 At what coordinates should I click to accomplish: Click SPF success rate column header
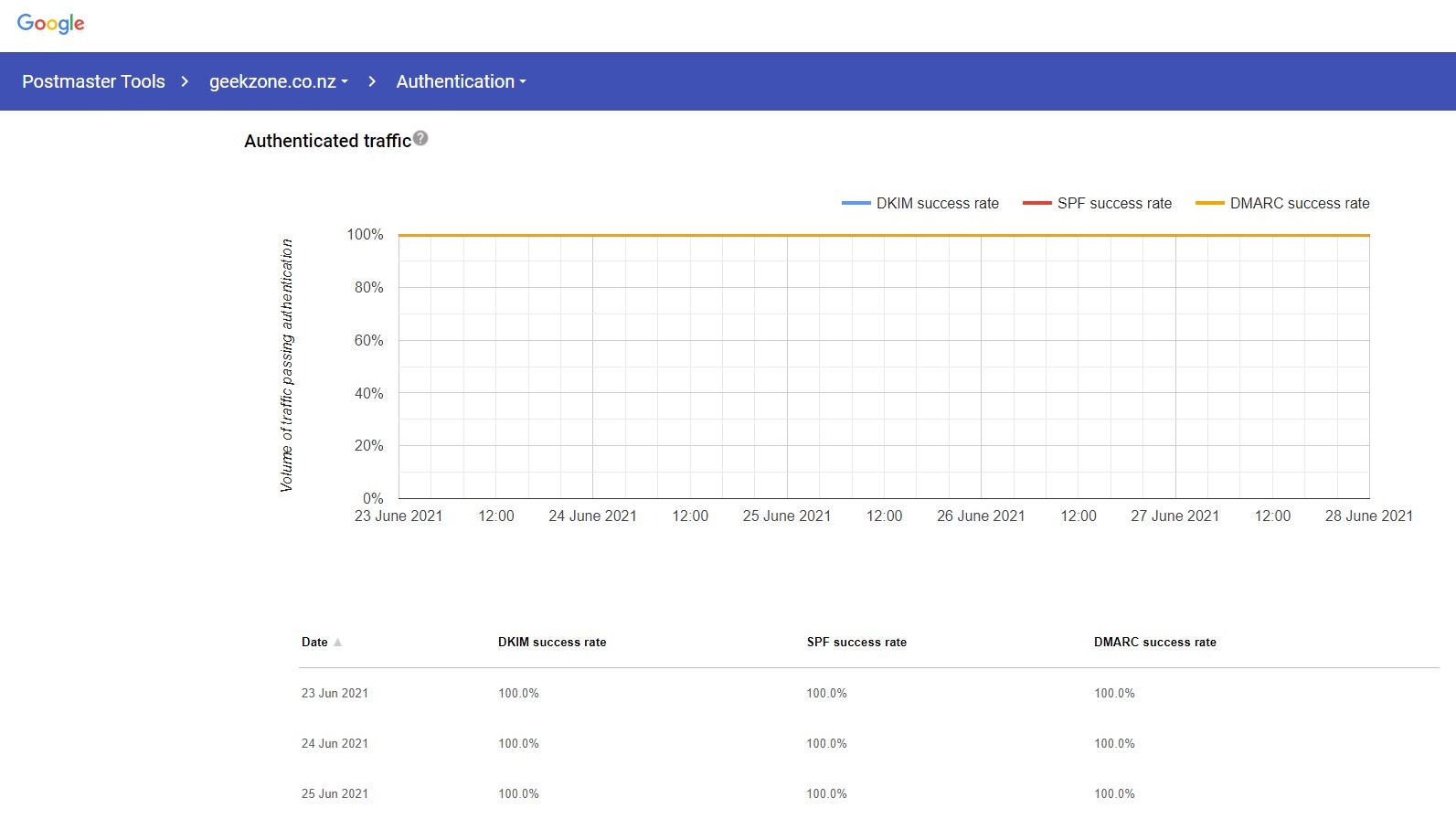pyautogui.click(x=856, y=643)
